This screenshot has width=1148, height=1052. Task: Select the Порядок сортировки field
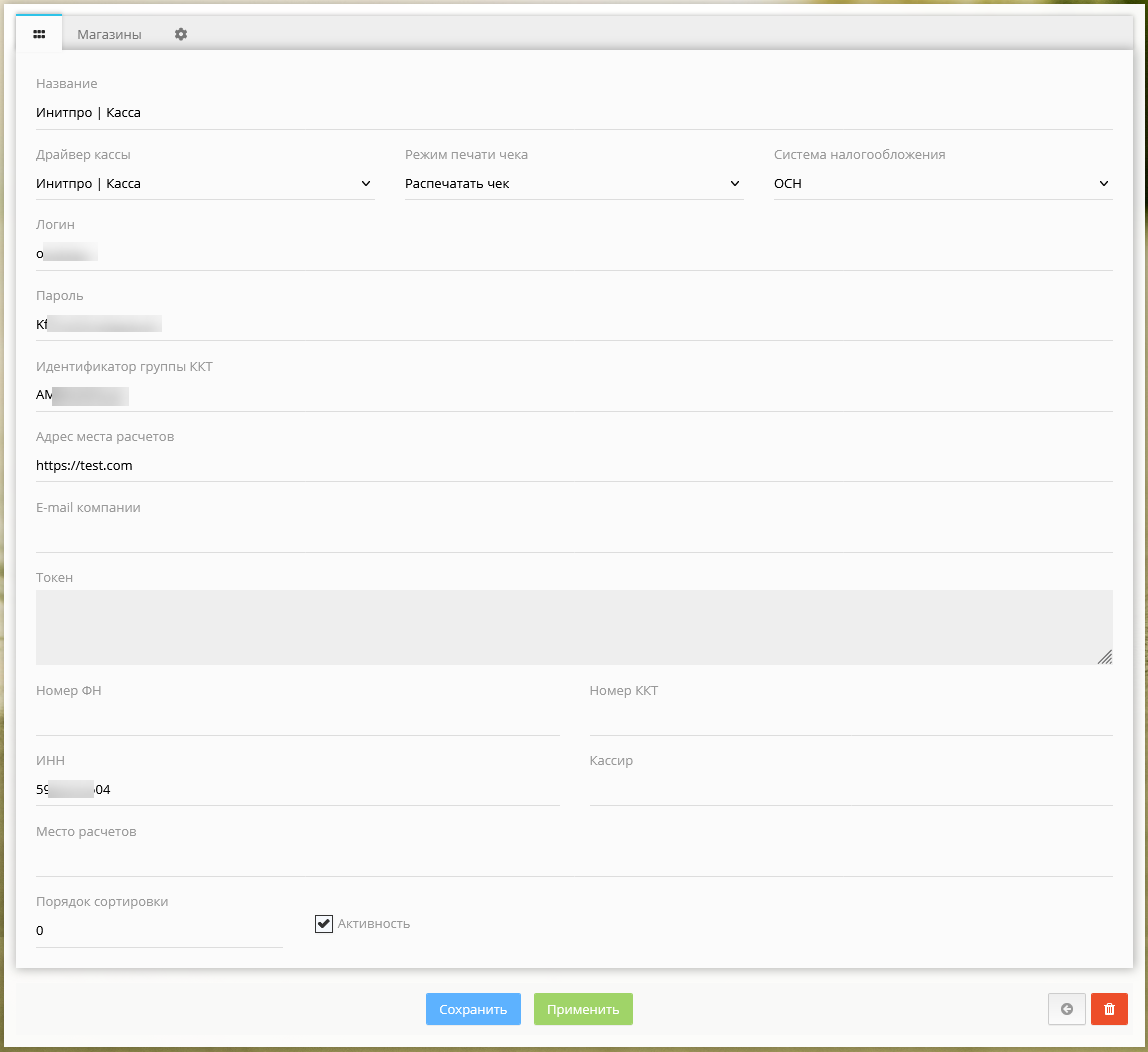pos(159,931)
